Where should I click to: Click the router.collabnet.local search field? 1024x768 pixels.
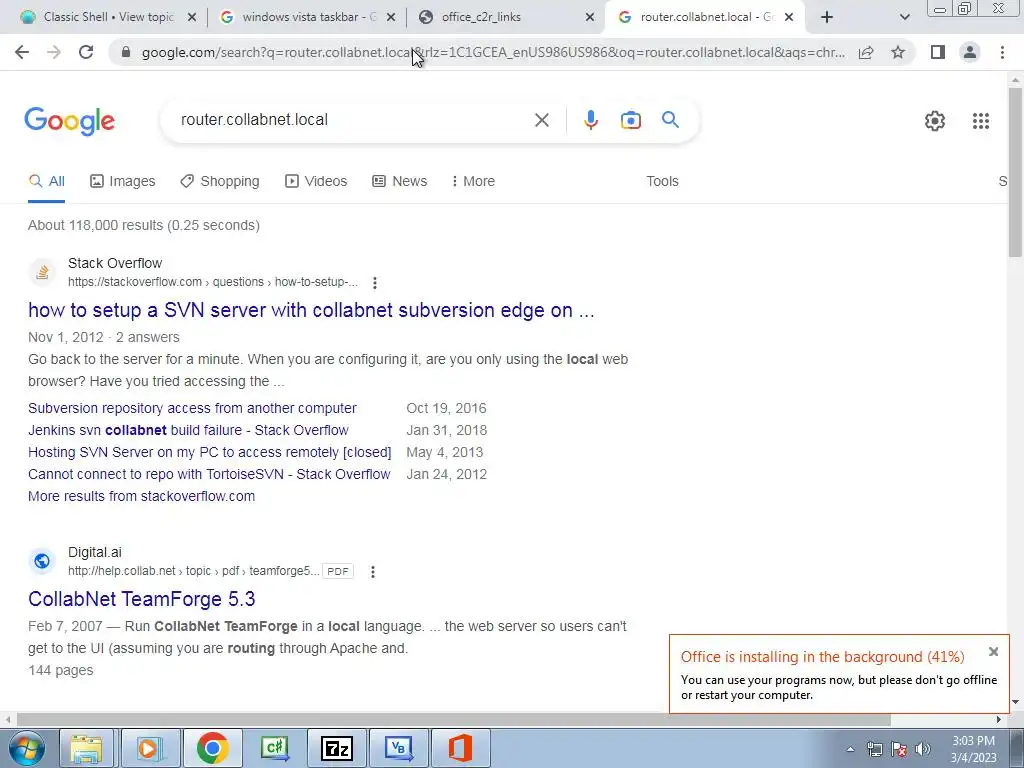(353, 120)
